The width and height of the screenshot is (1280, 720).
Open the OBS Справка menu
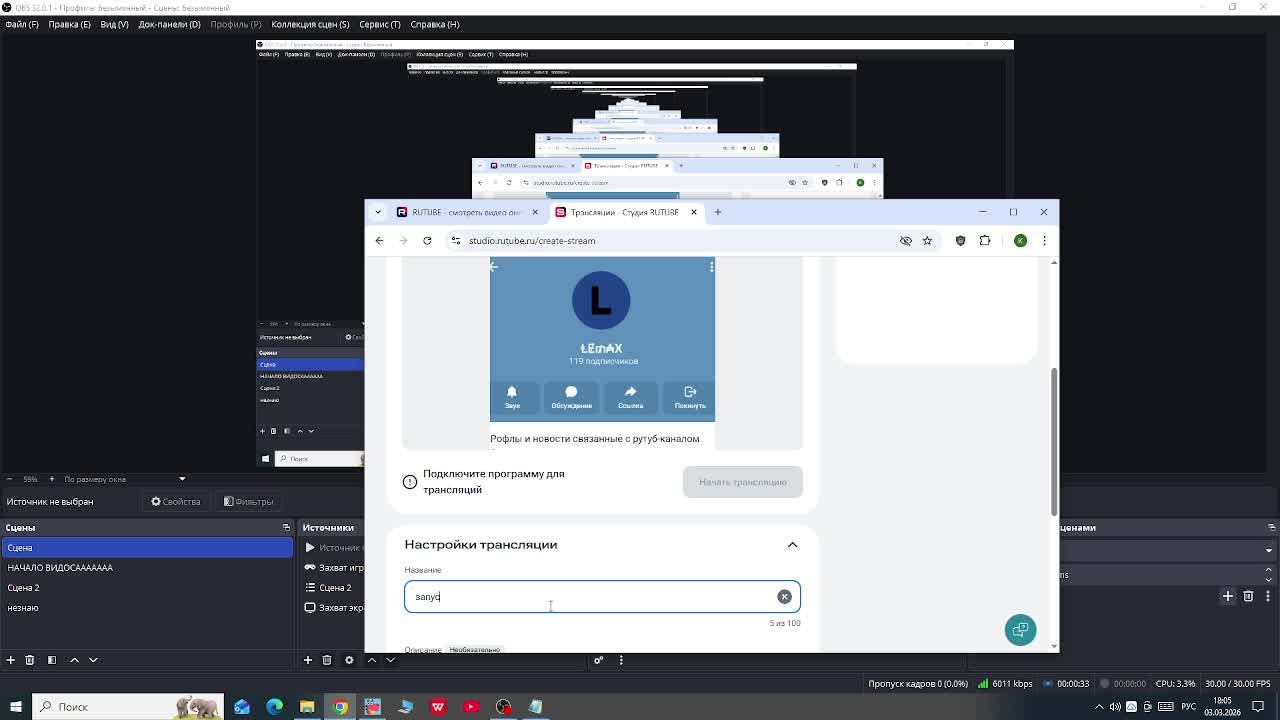435,24
